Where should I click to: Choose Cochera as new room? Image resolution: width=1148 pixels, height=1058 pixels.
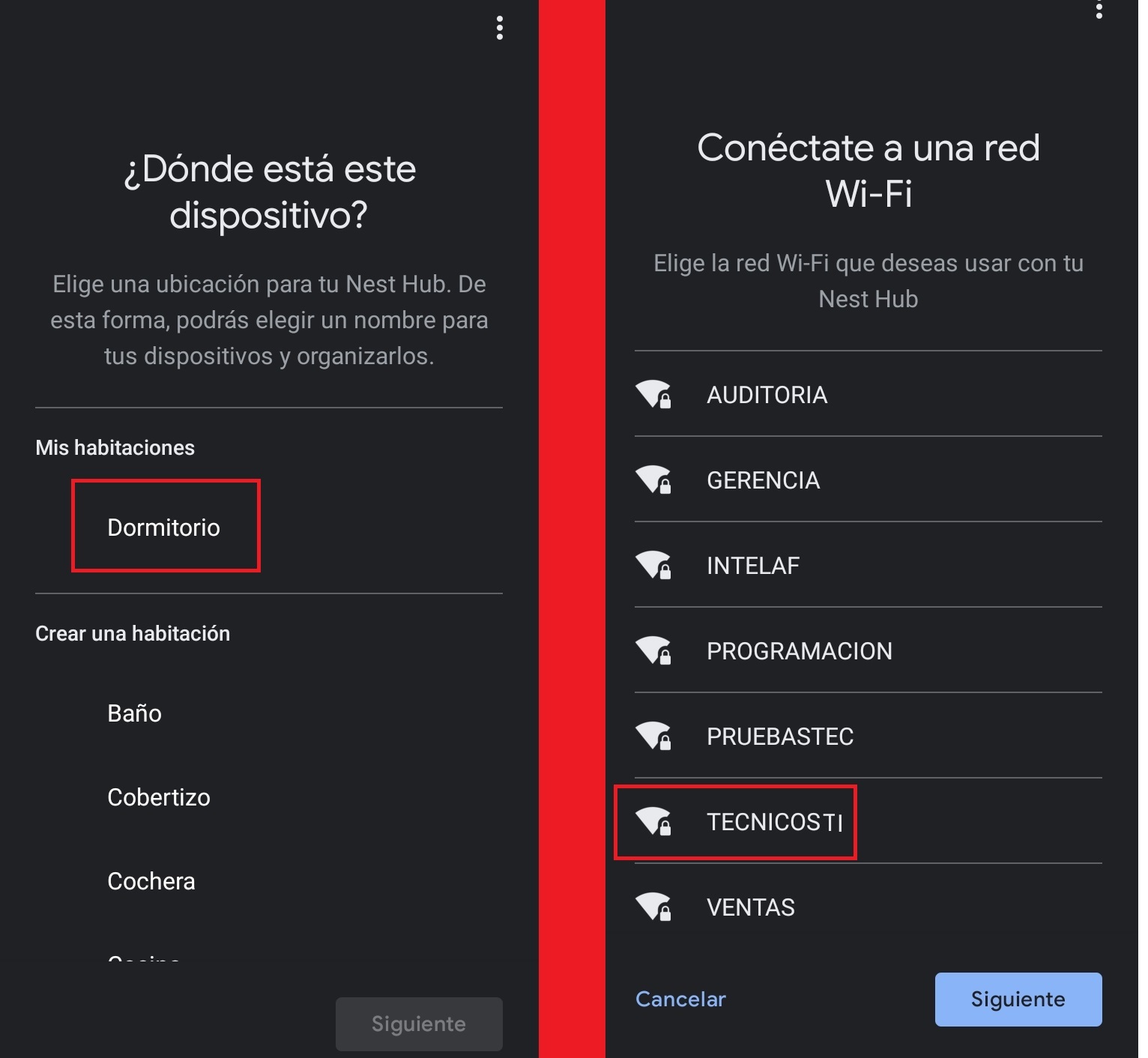[151, 881]
